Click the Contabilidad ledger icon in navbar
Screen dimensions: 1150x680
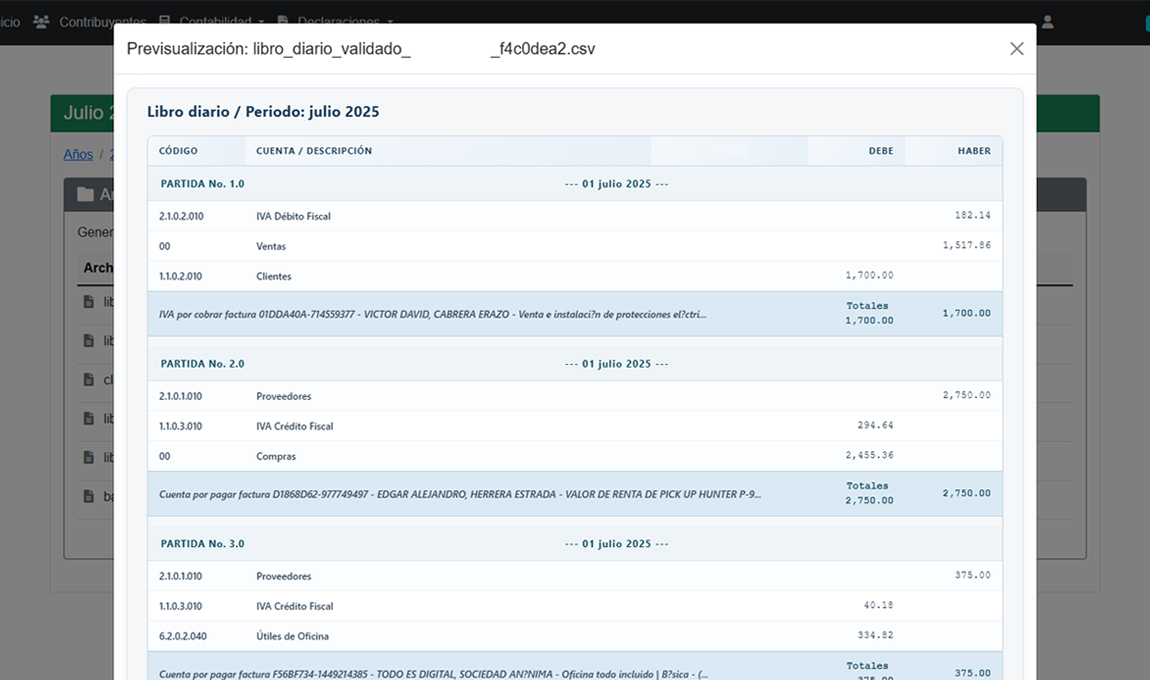[164, 21]
